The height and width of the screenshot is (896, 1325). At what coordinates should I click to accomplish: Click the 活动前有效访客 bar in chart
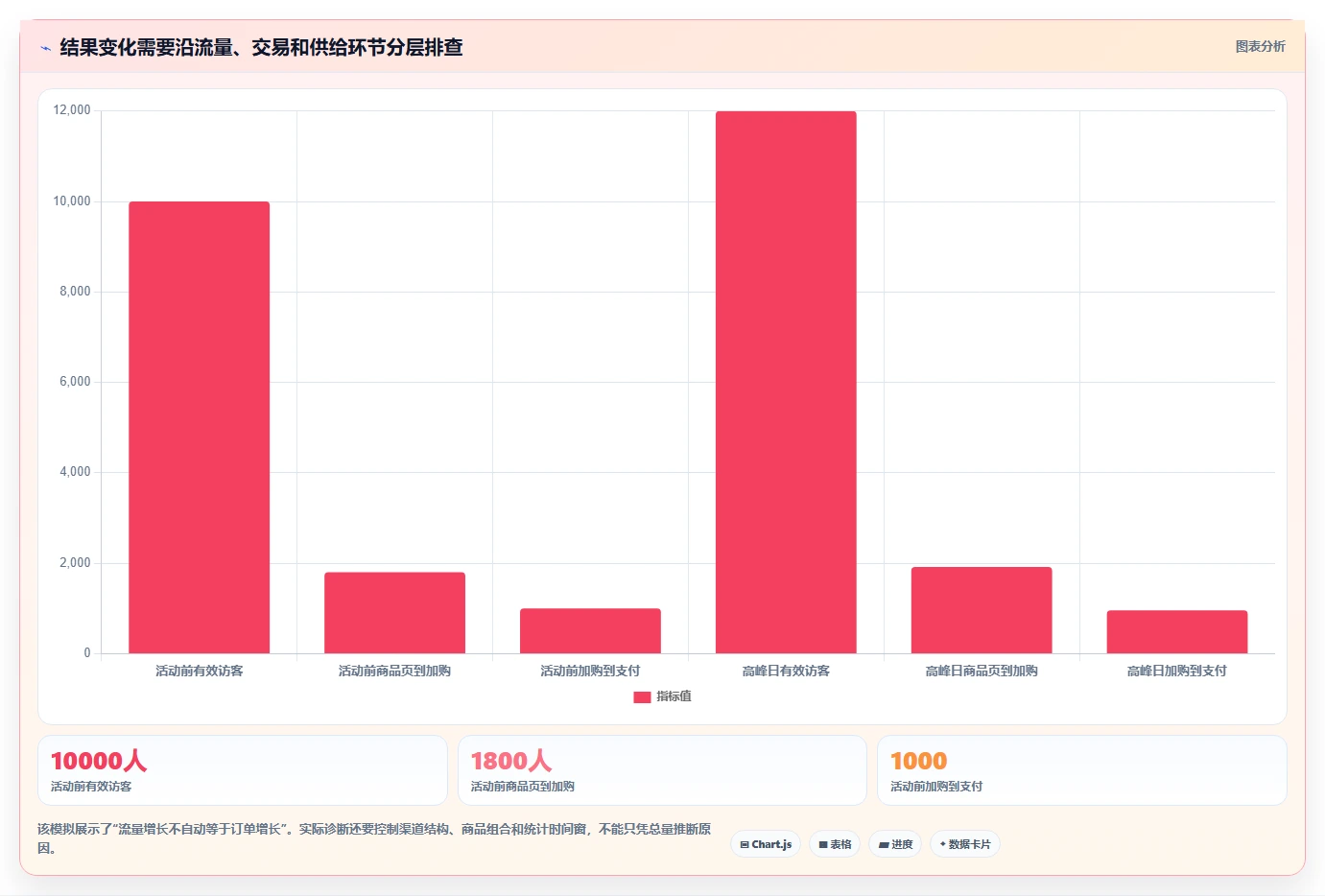point(200,428)
